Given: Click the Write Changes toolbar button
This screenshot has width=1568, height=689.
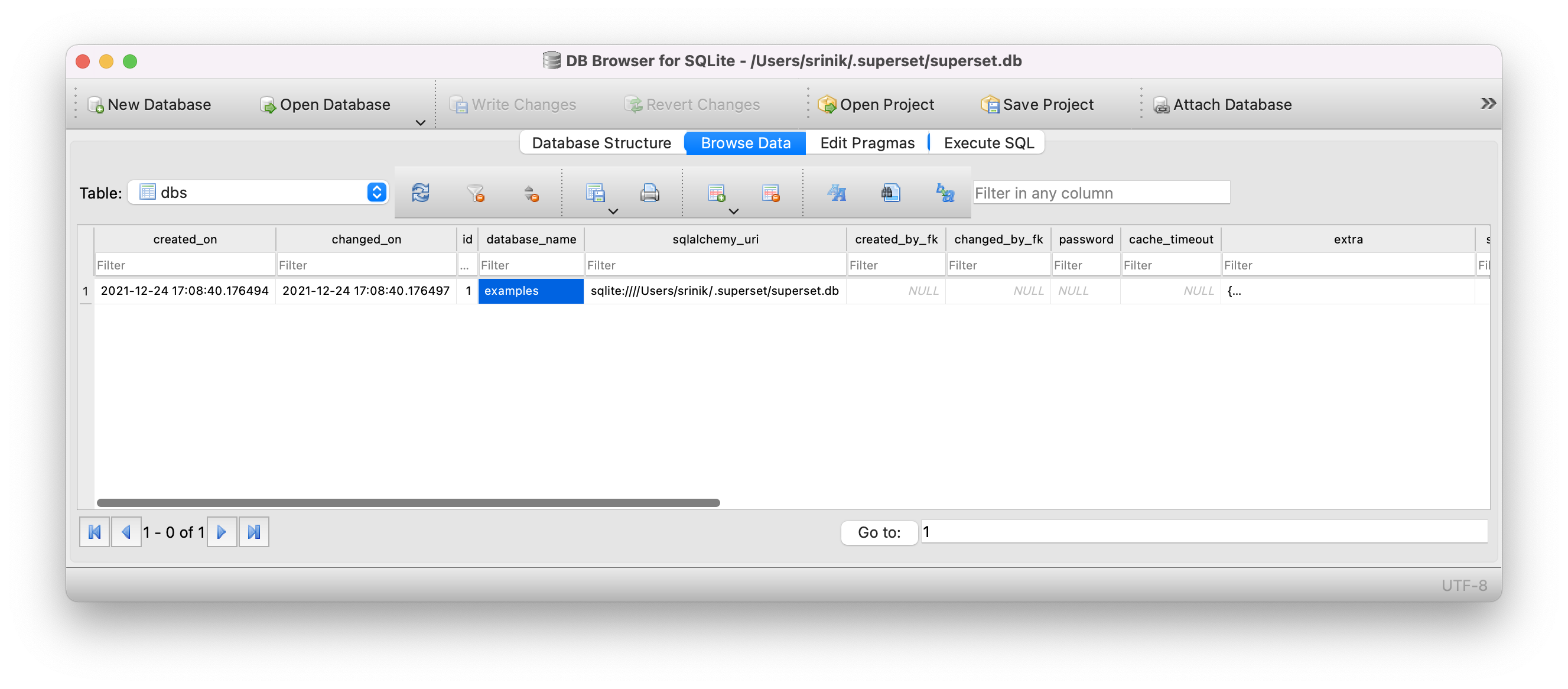Looking at the screenshot, I should click(512, 105).
